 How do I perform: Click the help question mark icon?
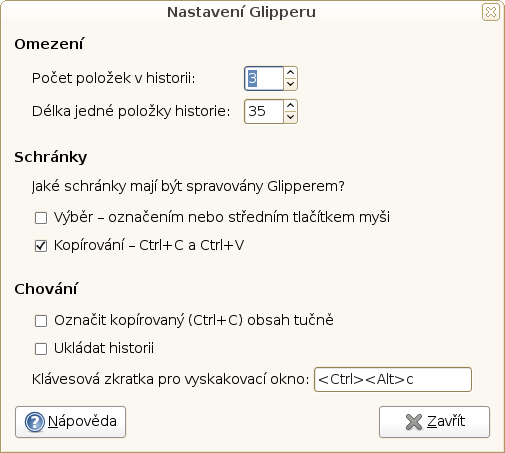tap(34, 422)
